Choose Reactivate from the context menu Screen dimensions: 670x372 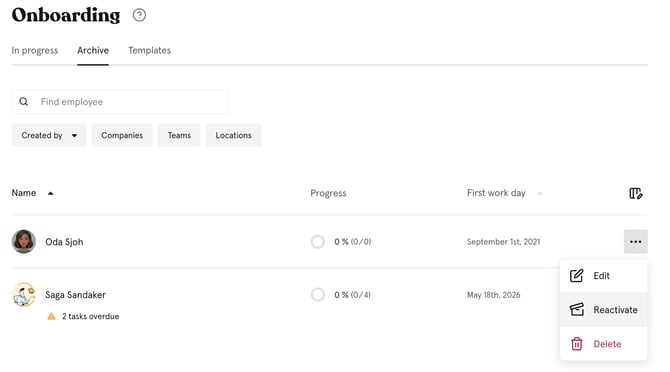pyautogui.click(x=603, y=310)
